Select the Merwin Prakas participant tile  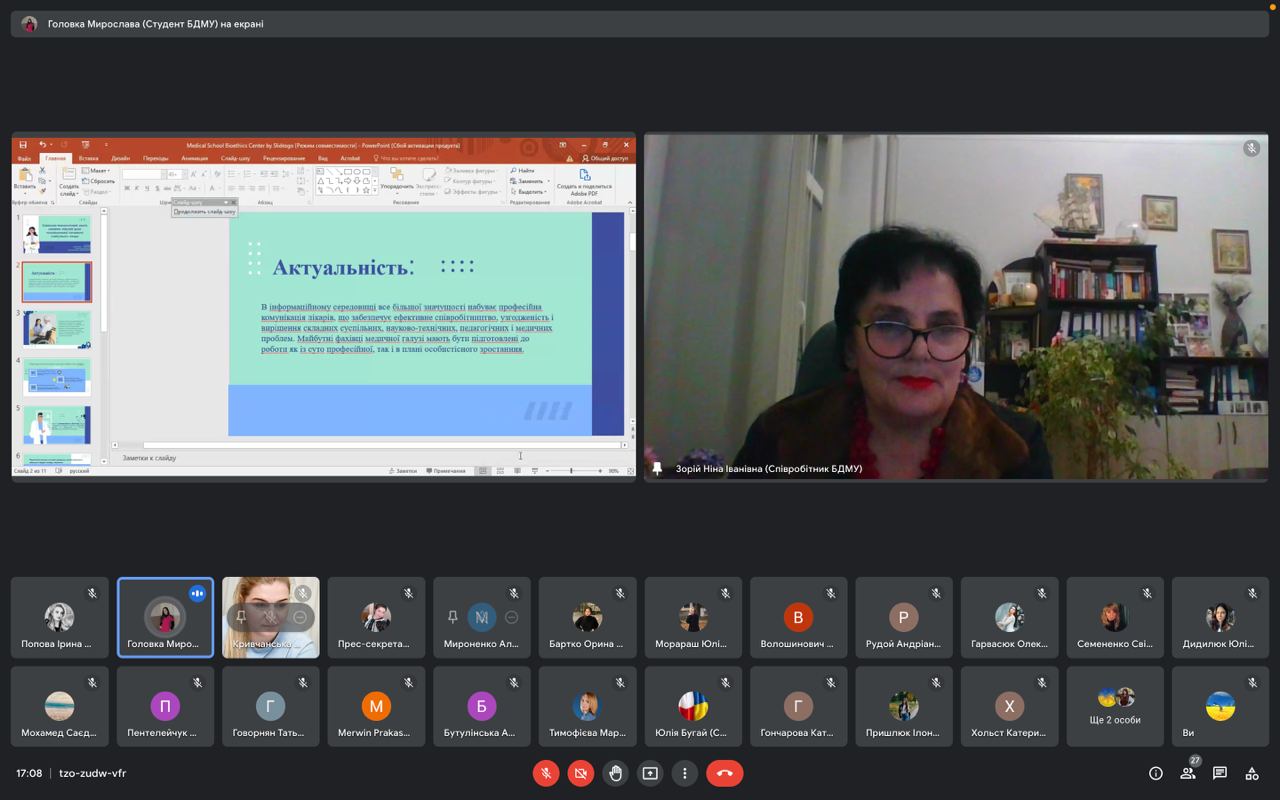point(376,707)
